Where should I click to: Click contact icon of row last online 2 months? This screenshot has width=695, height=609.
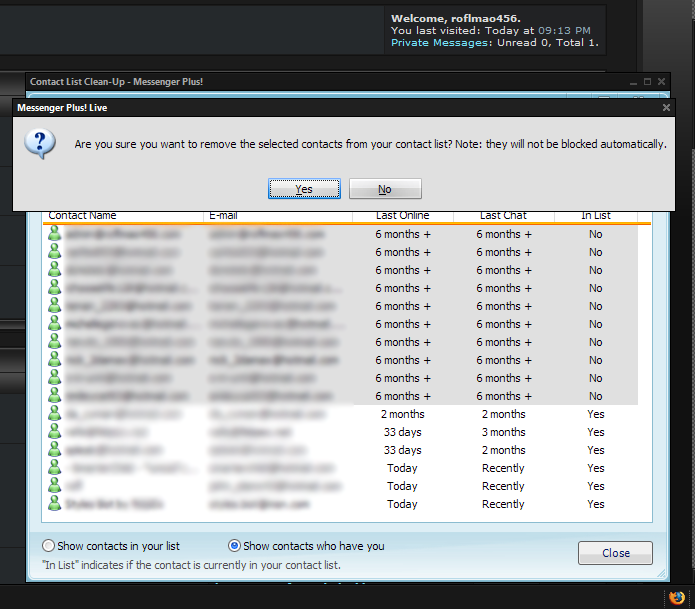[x=55, y=414]
